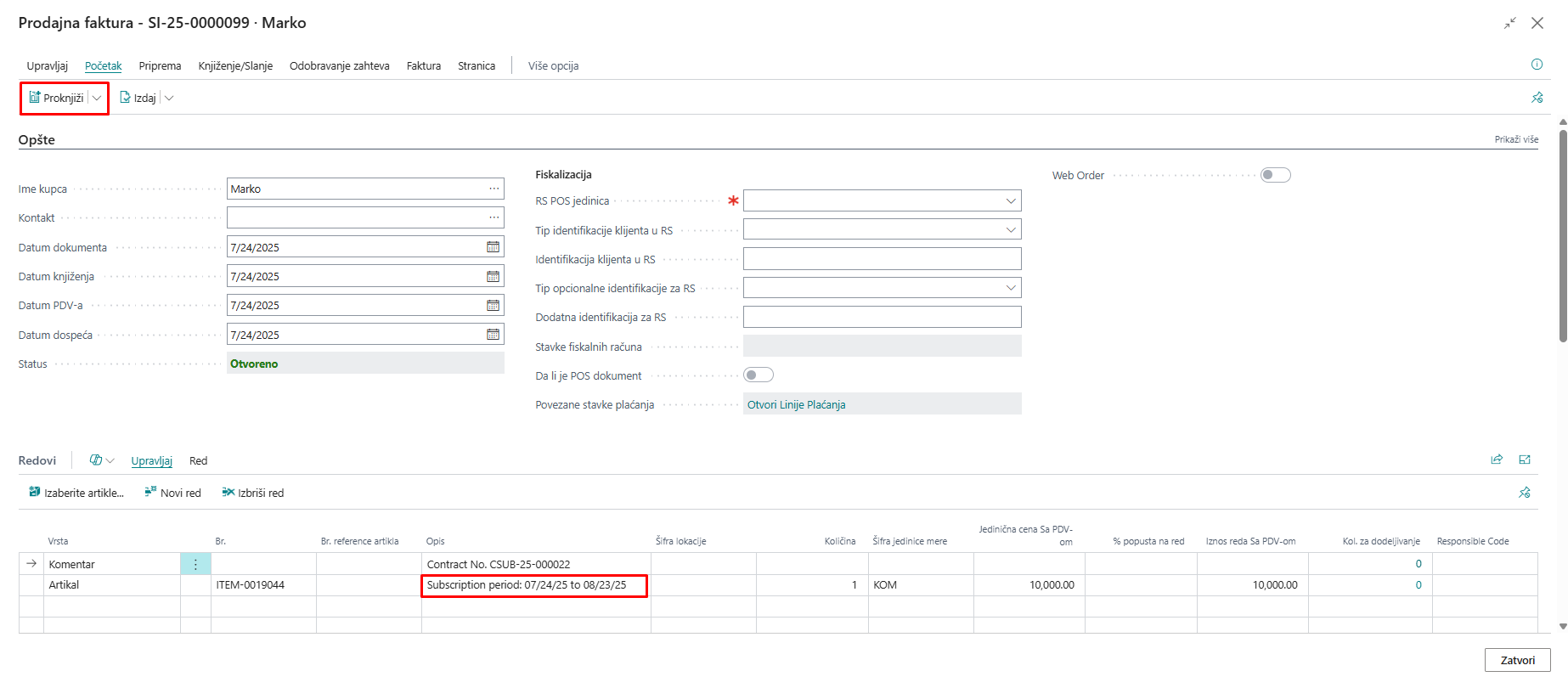Open calendar picker for Datum dospeća

pyautogui.click(x=493, y=335)
